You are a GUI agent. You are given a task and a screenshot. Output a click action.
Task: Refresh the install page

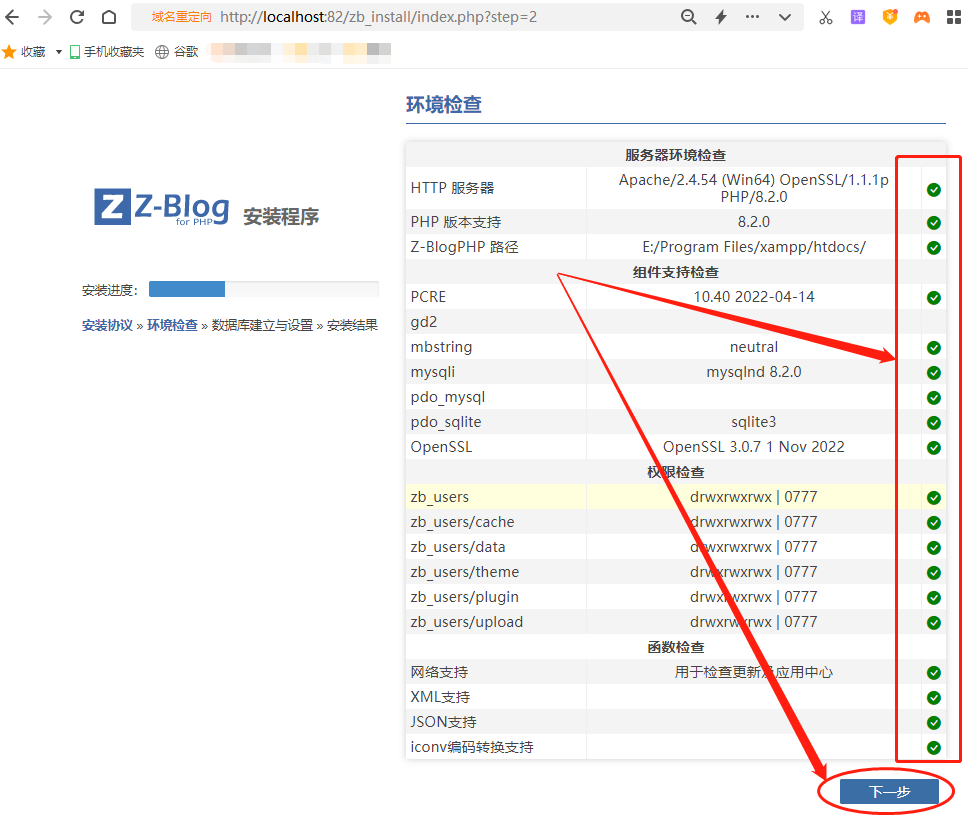pyautogui.click(x=76, y=16)
